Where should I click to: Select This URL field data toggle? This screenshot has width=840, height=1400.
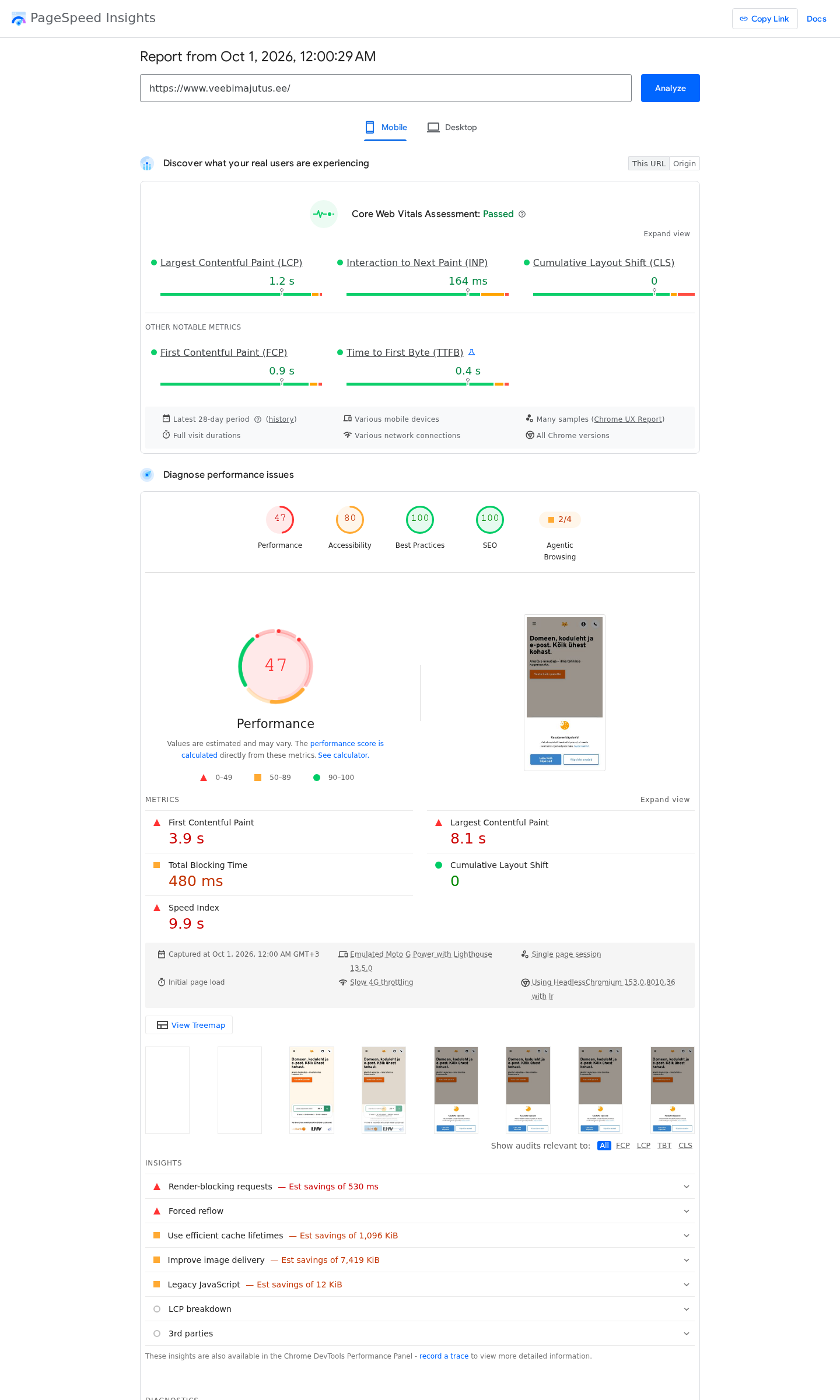649,163
